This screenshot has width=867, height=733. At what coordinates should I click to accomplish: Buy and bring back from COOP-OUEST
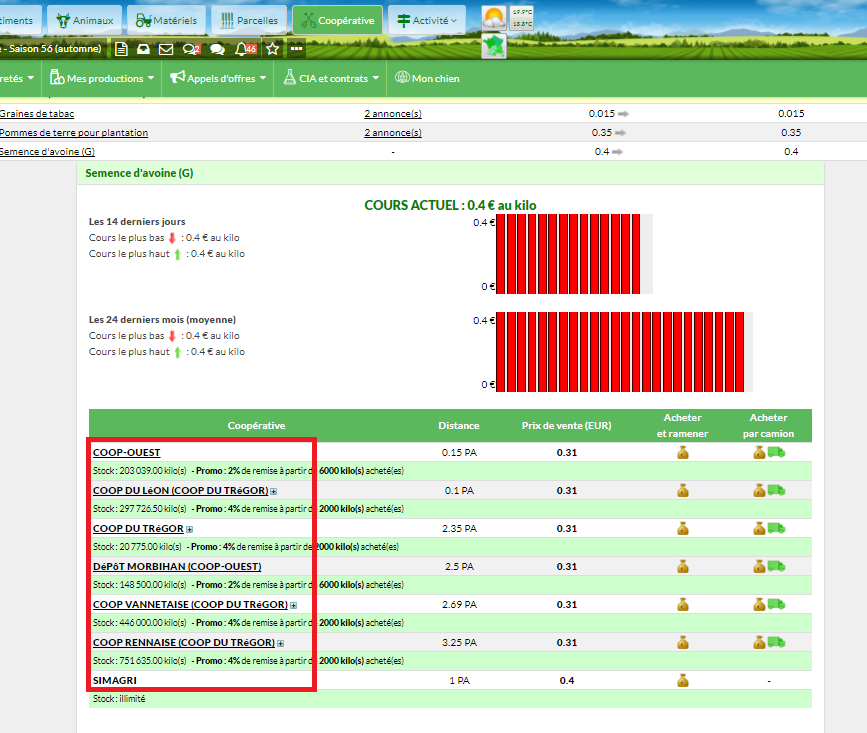pyautogui.click(x=683, y=452)
